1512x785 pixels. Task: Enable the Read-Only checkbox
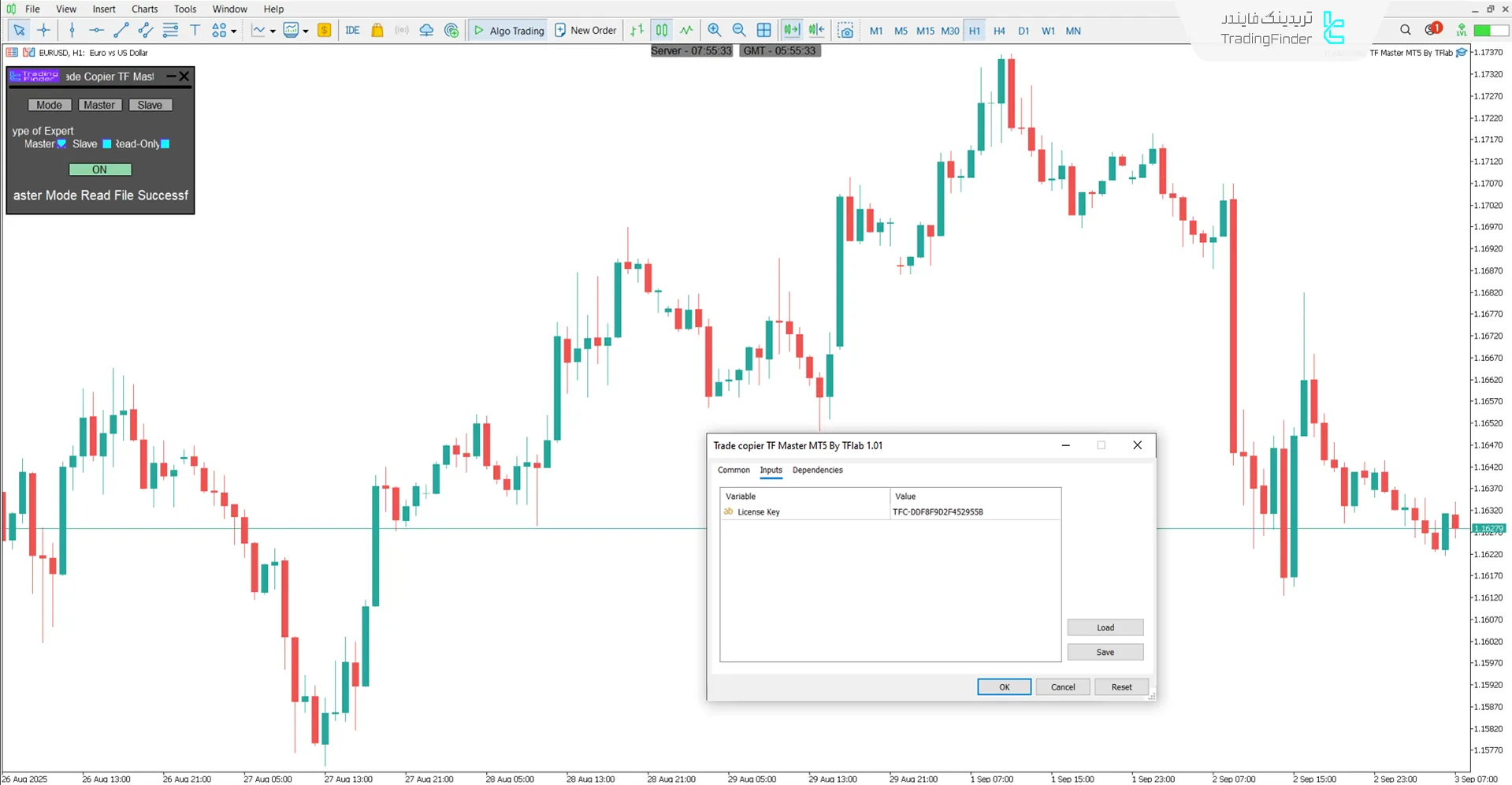click(165, 144)
